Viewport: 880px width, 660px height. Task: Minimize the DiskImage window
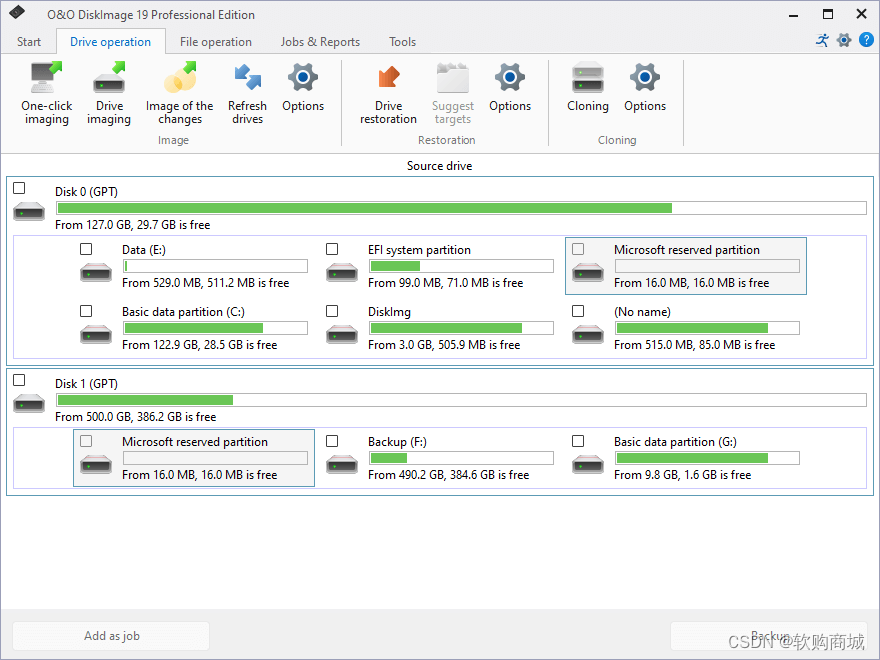pos(793,15)
